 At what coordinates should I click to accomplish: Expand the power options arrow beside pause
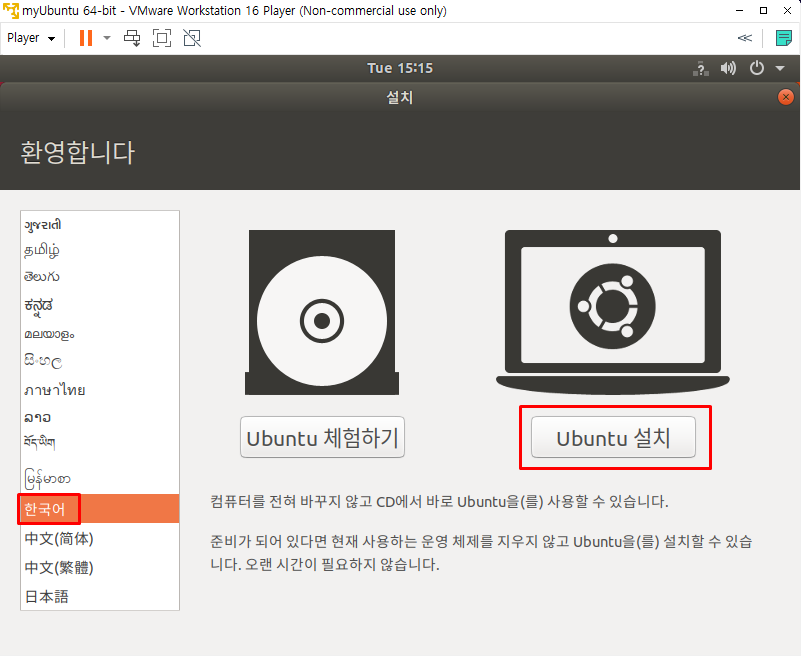coord(107,38)
